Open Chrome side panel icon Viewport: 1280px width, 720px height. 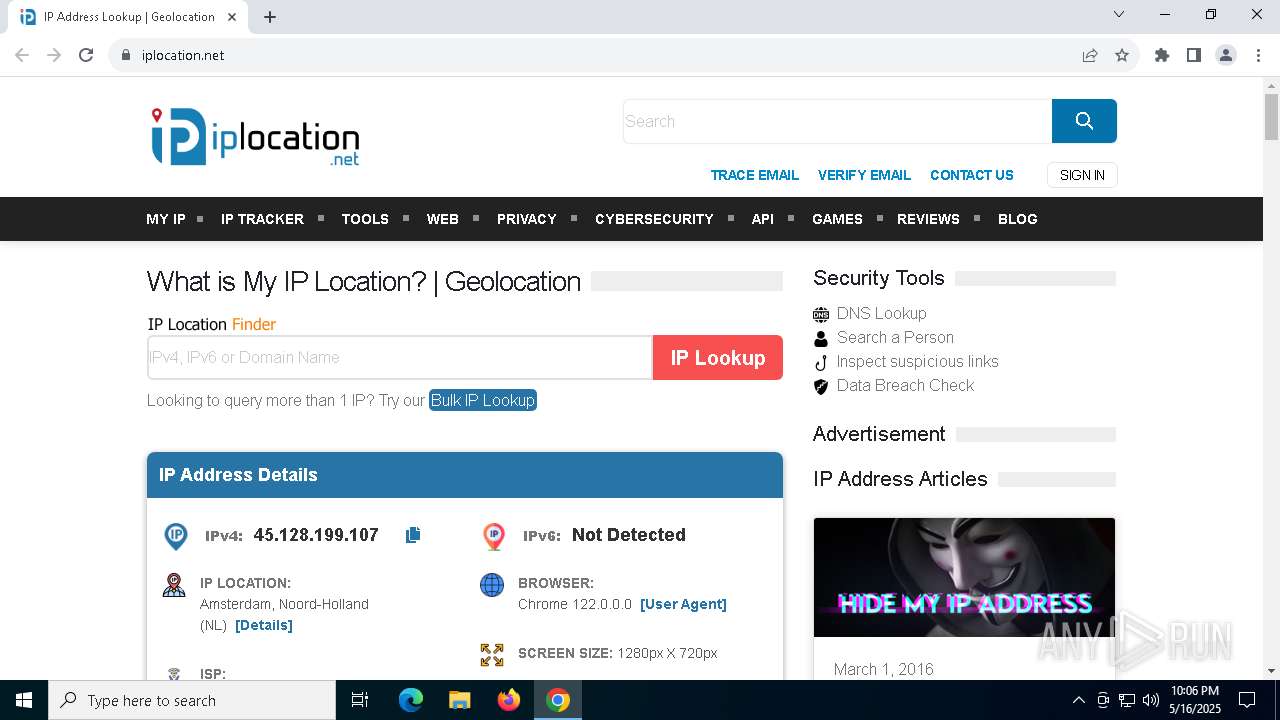(1194, 55)
